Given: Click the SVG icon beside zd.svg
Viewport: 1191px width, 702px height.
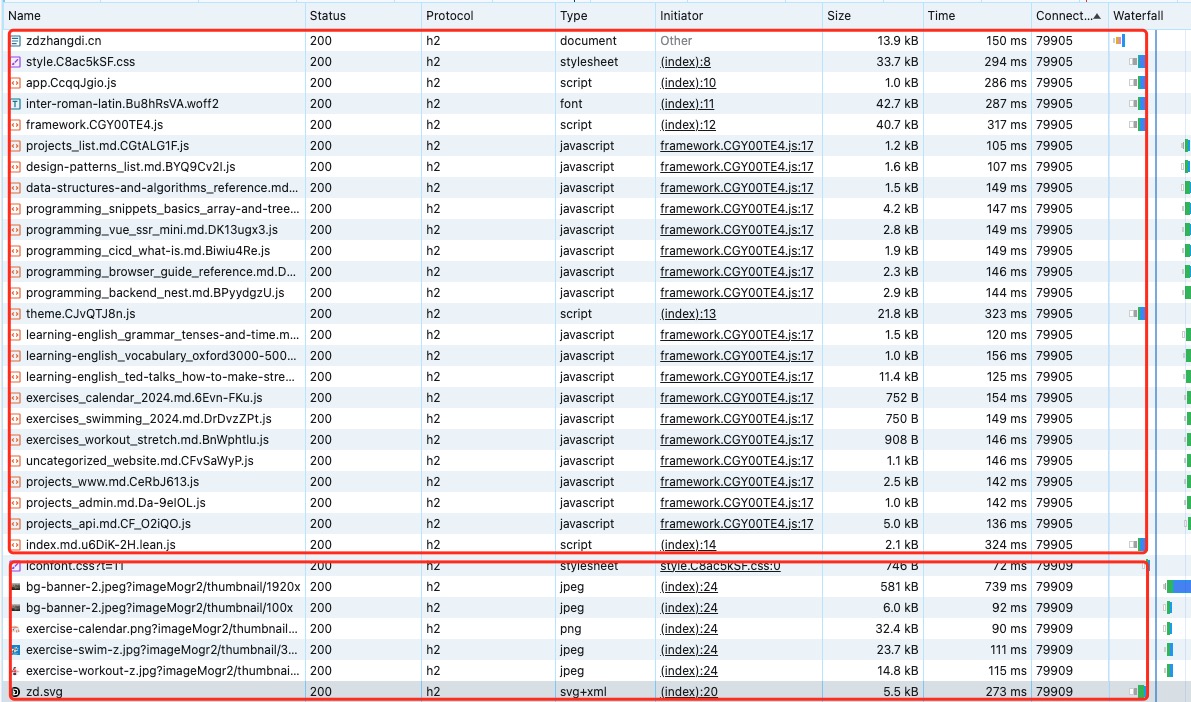Looking at the screenshot, I should [x=16, y=691].
